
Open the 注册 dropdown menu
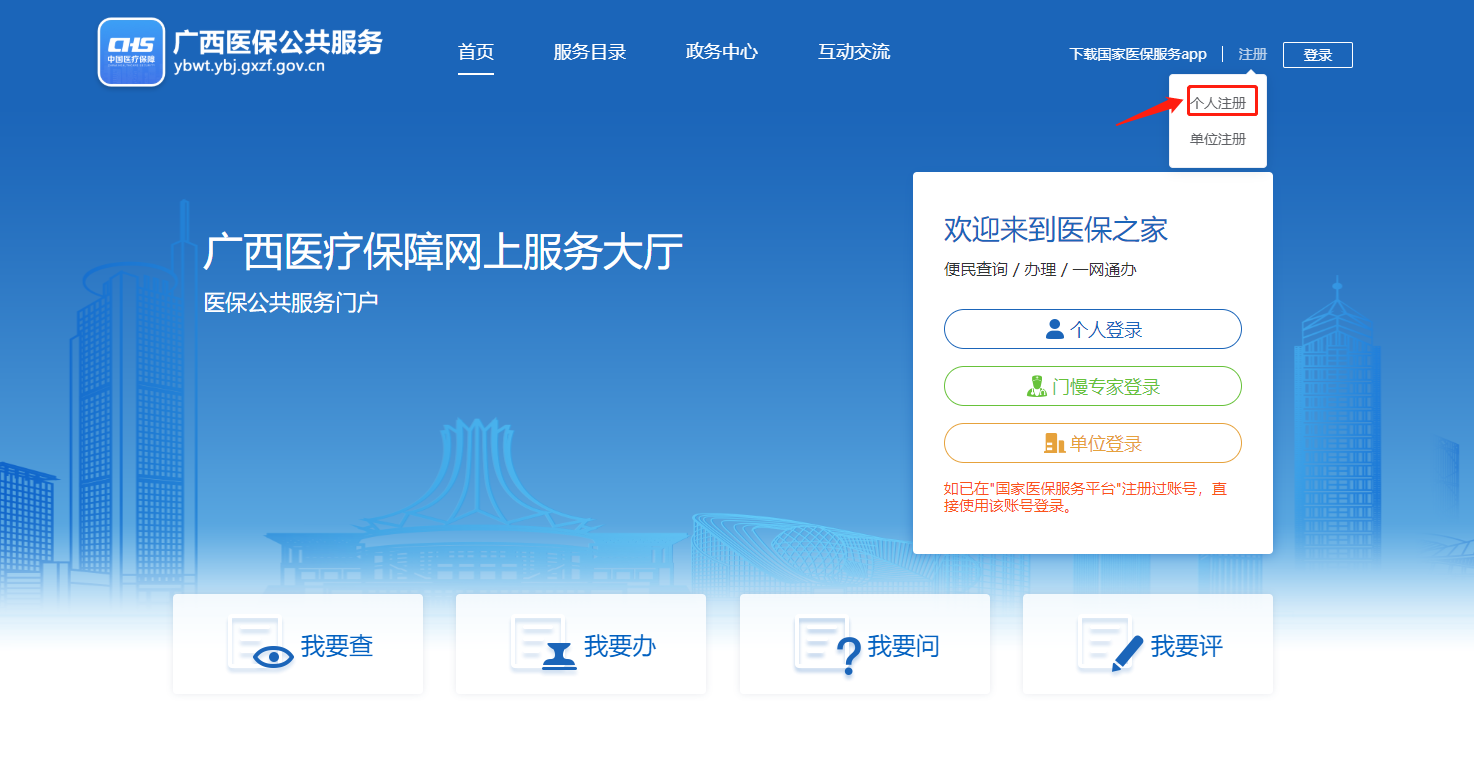coord(1252,53)
